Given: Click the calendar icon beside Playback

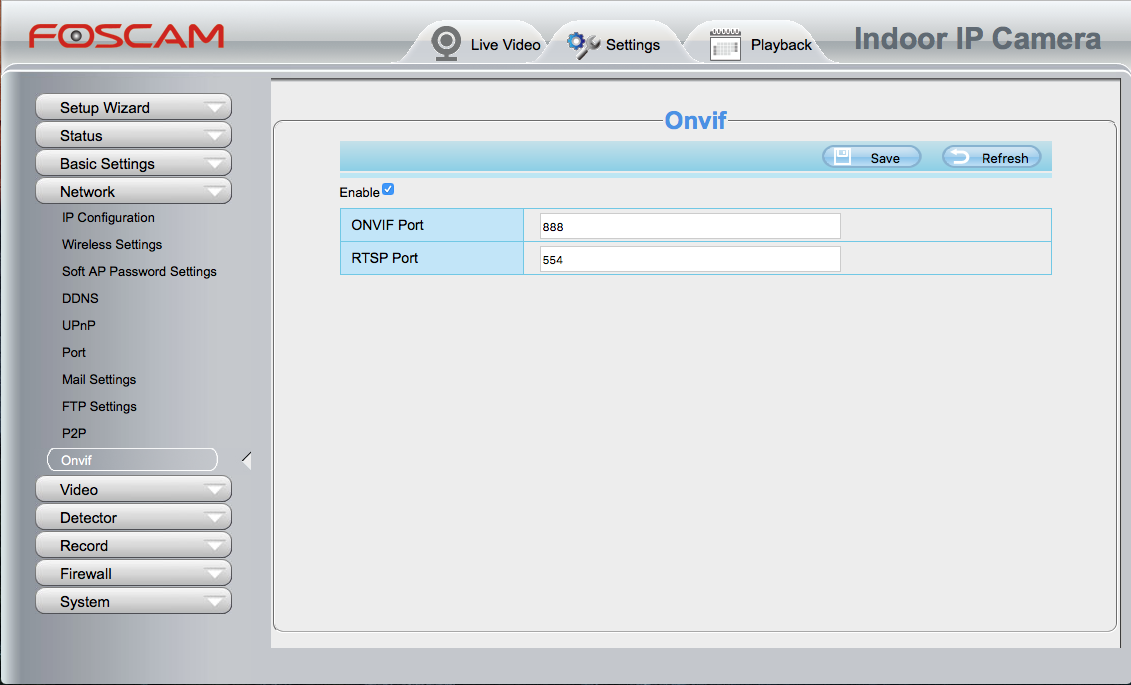Looking at the screenshot, I should 725,44.
